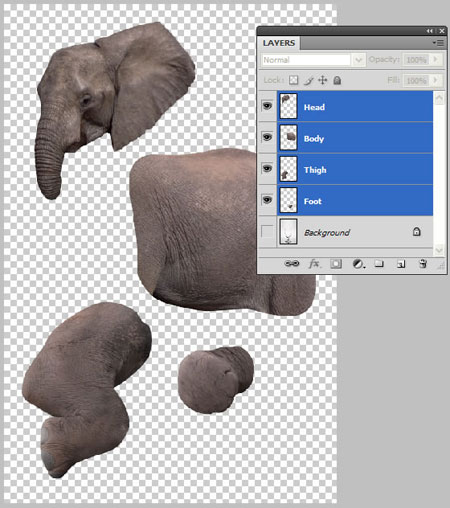This screenshot has width=450, height=508.
Task: Create a new layer group
Action: (x=379, y=264)
